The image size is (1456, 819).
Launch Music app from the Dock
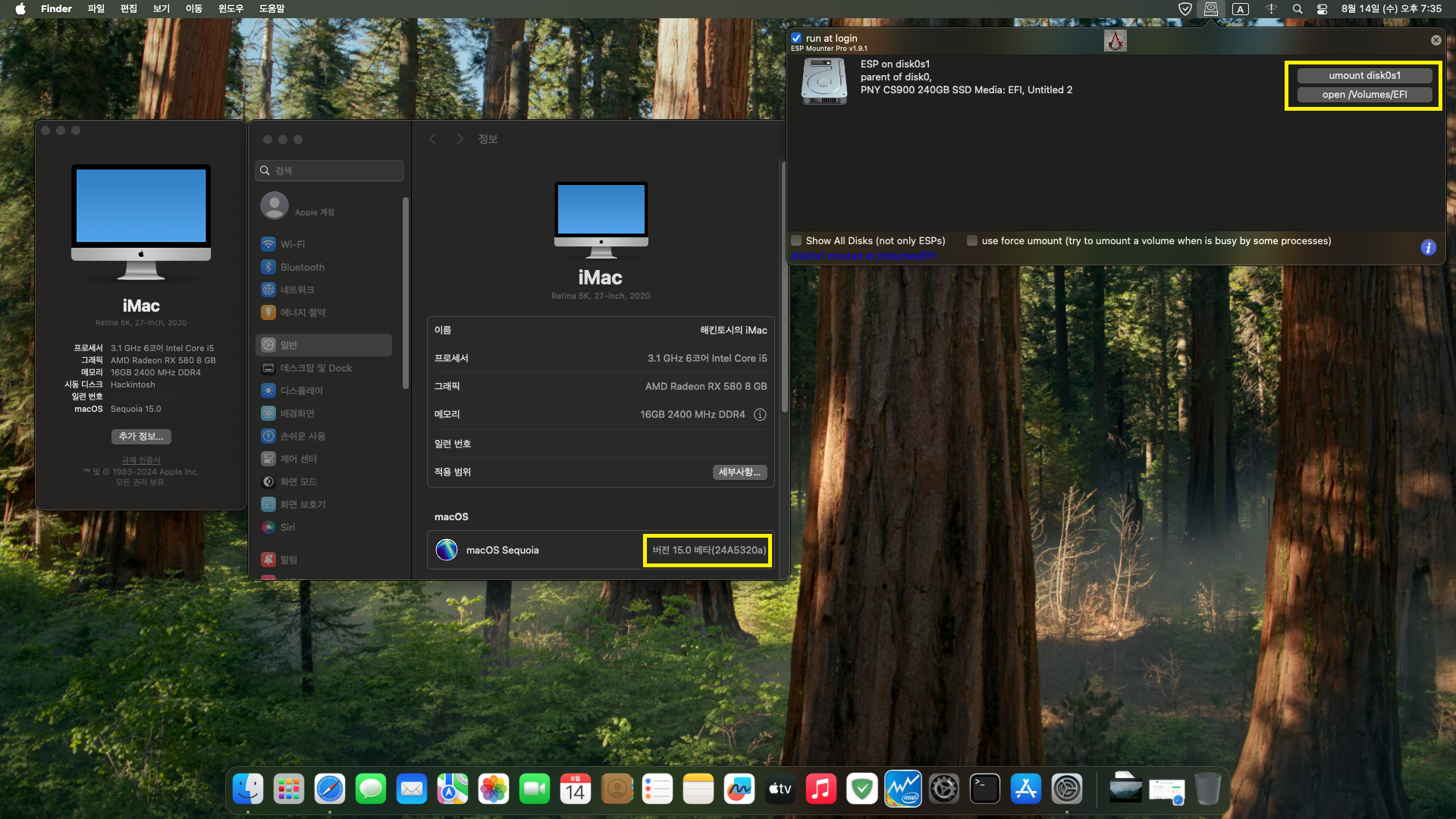821,789
